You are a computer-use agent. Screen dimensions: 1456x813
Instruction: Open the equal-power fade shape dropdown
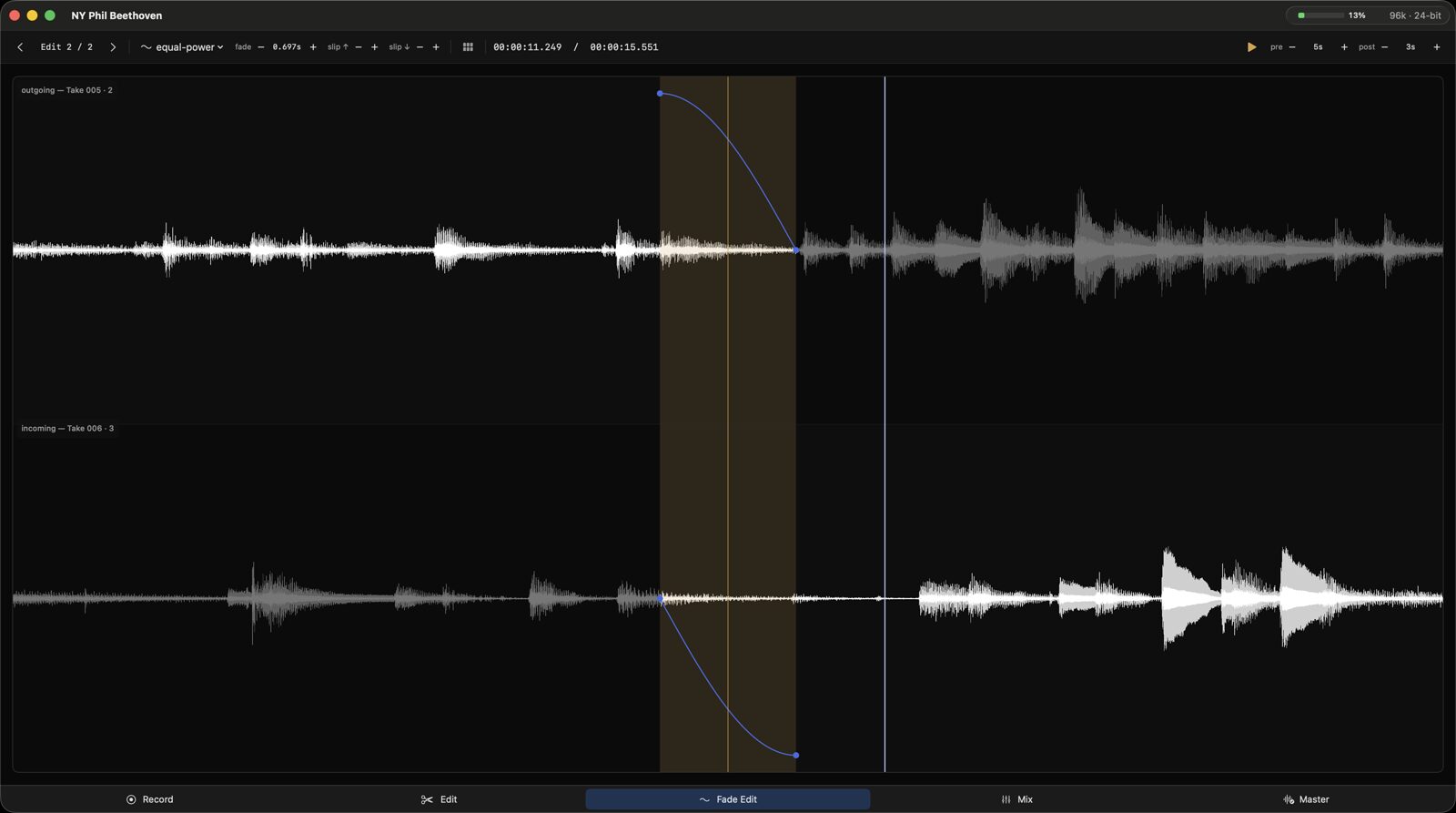182,47
